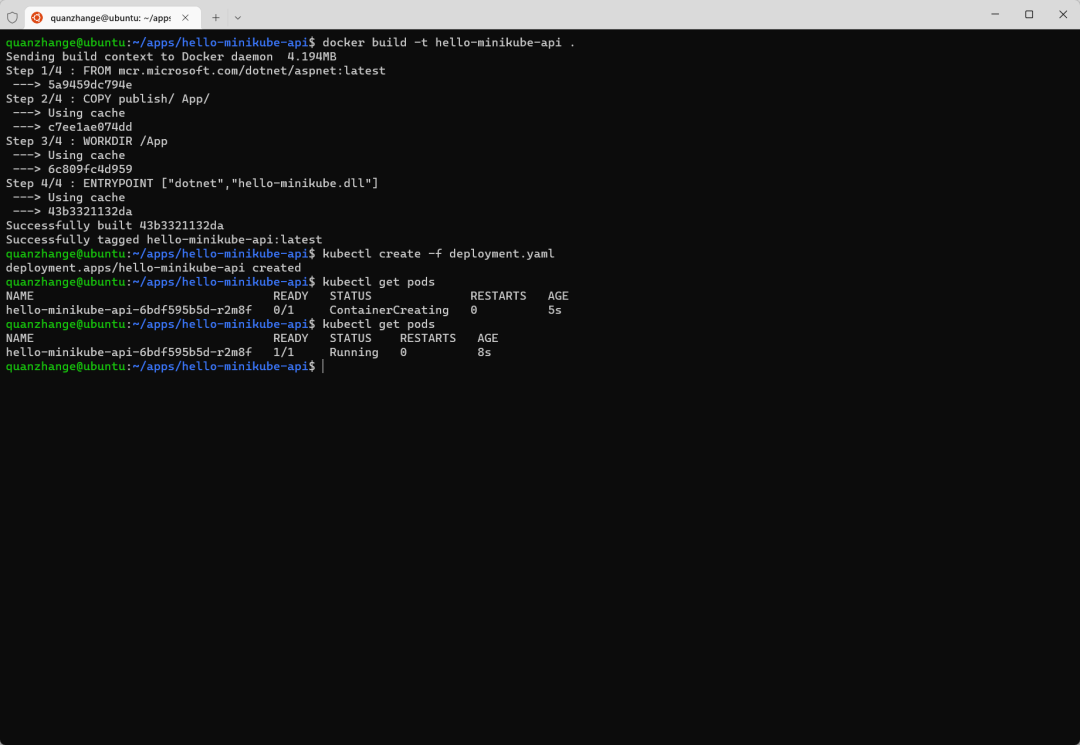Screen dimensions: 1080x745
Task: Click the shield icon left of the tab
Action: coord(12,17)
